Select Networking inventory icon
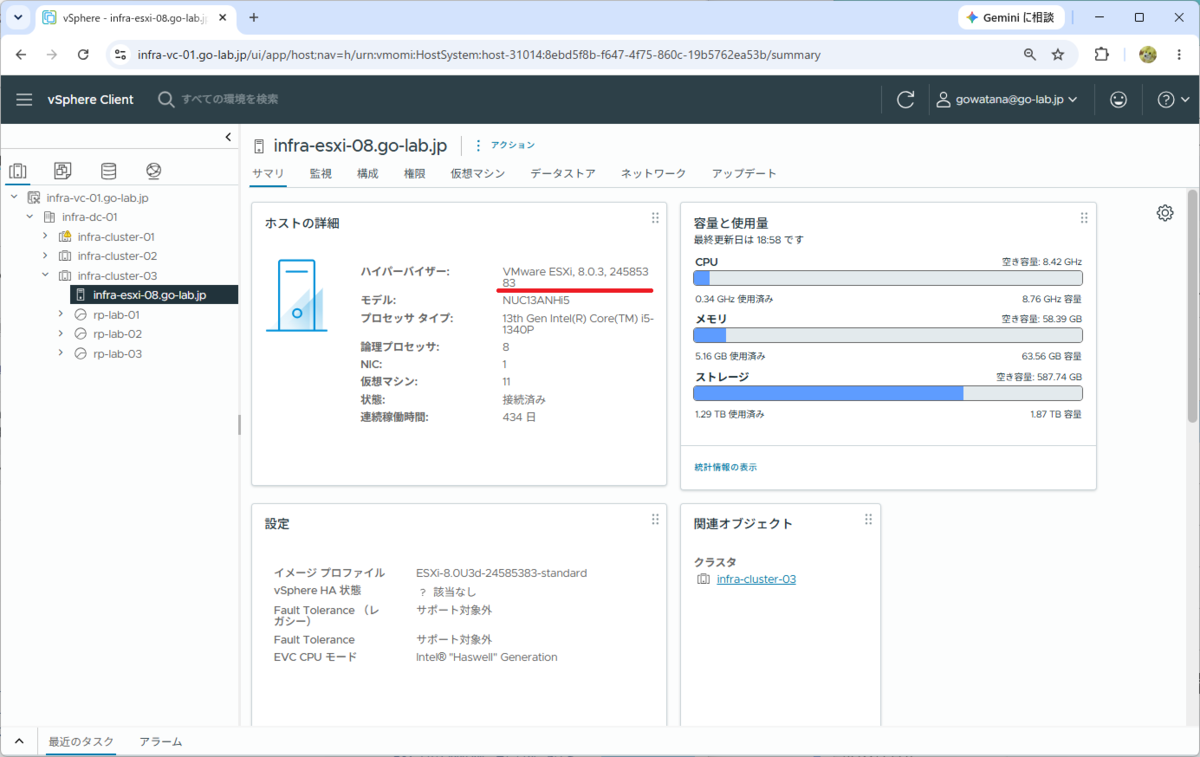The height and width of the screenshot is (757, 1200). (x=153, y=171)
